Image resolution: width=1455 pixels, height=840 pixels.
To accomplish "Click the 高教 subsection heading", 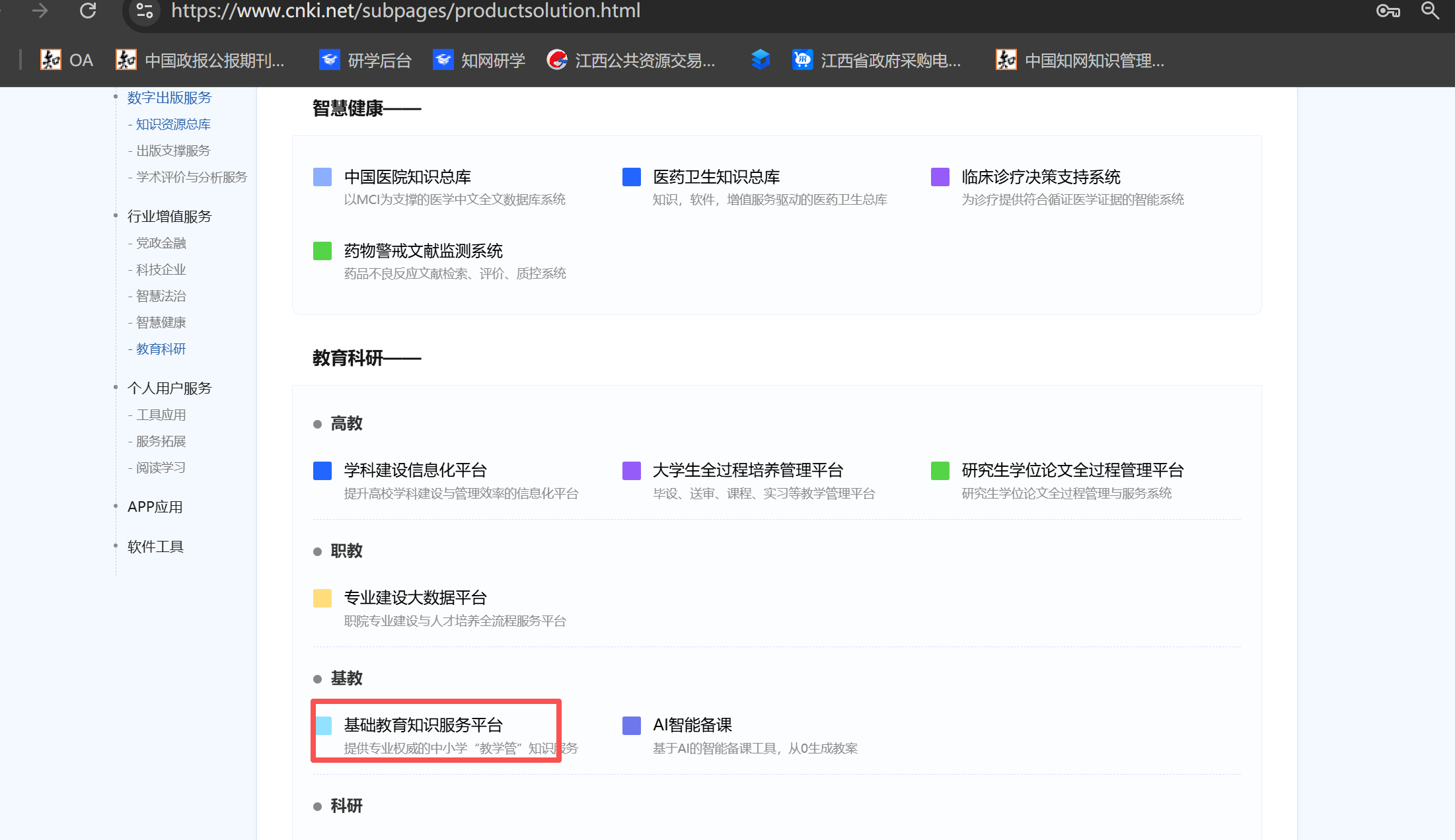I will pos(346,423).
